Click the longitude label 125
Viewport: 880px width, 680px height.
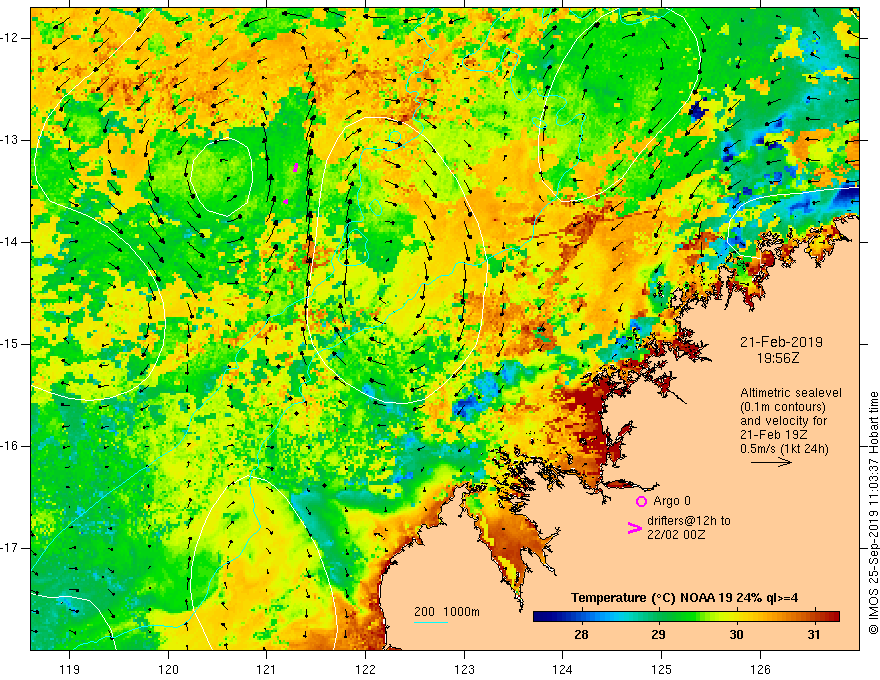coord(662,669)
